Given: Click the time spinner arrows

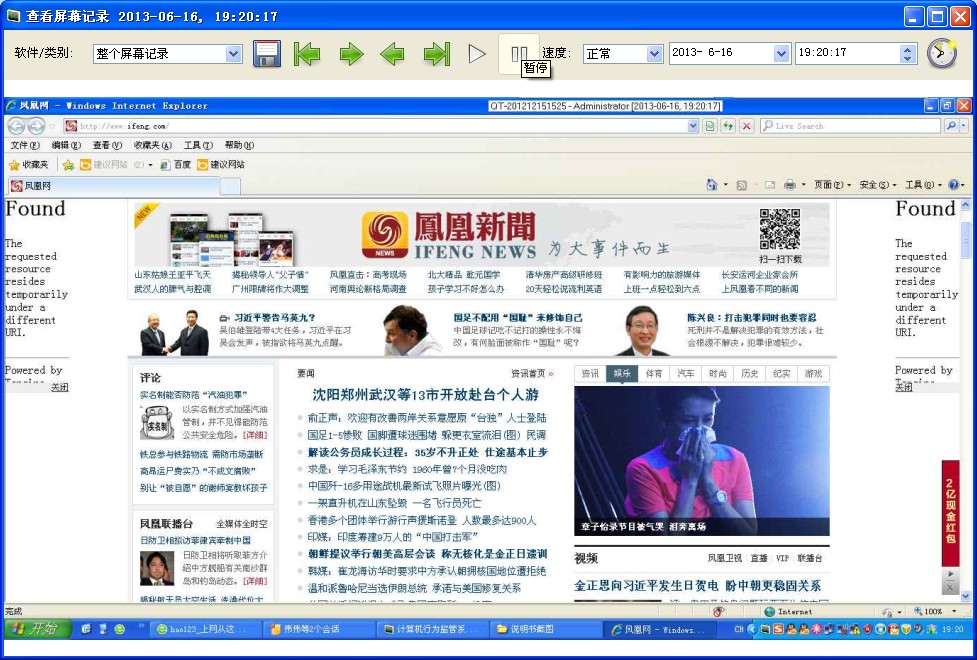Looking at the screenshot, I should pos(908,53).
